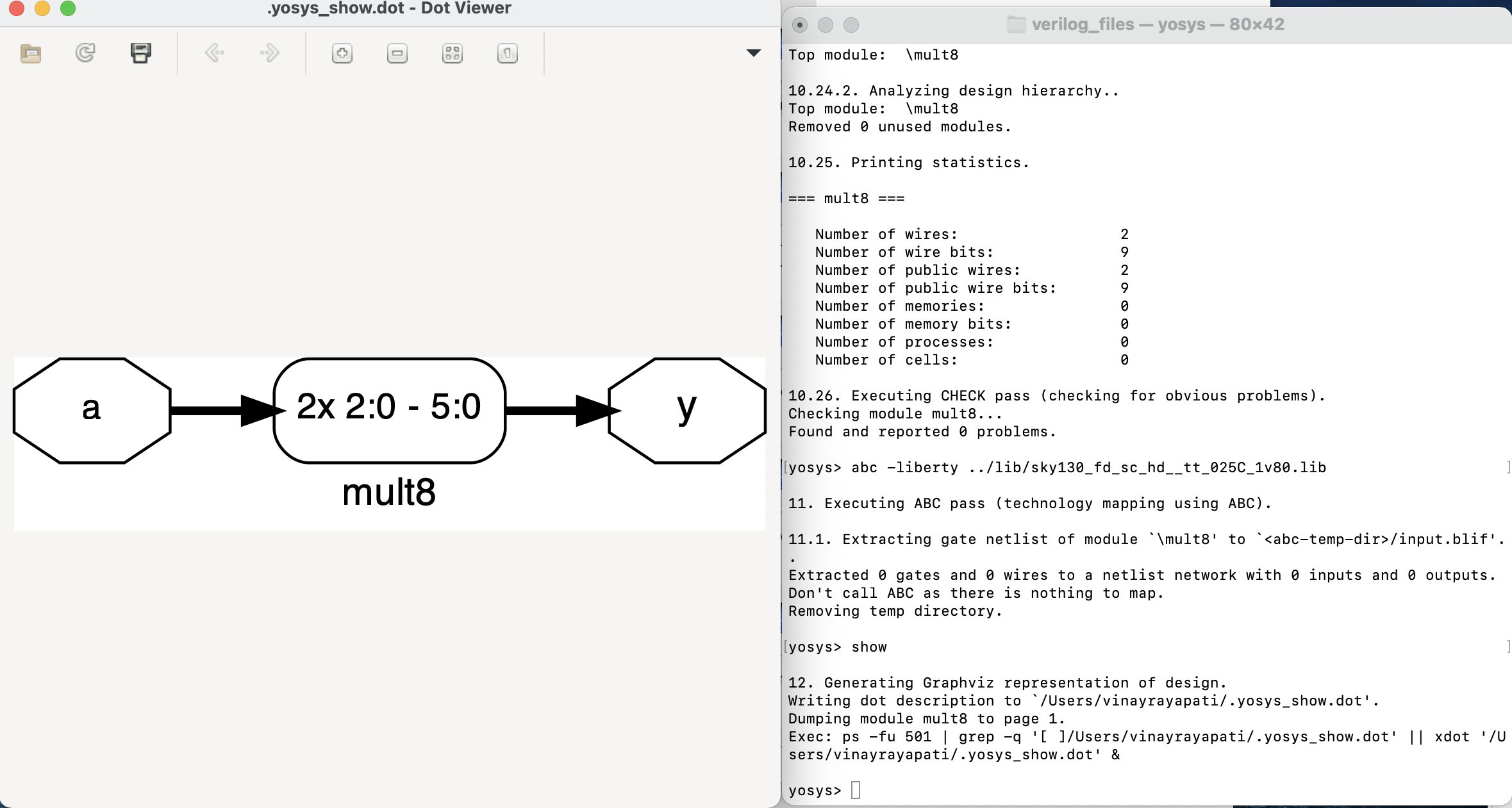The image size is (1512, 808).
Task: Zoom out of the graph
Action: [x=397, y=53]
